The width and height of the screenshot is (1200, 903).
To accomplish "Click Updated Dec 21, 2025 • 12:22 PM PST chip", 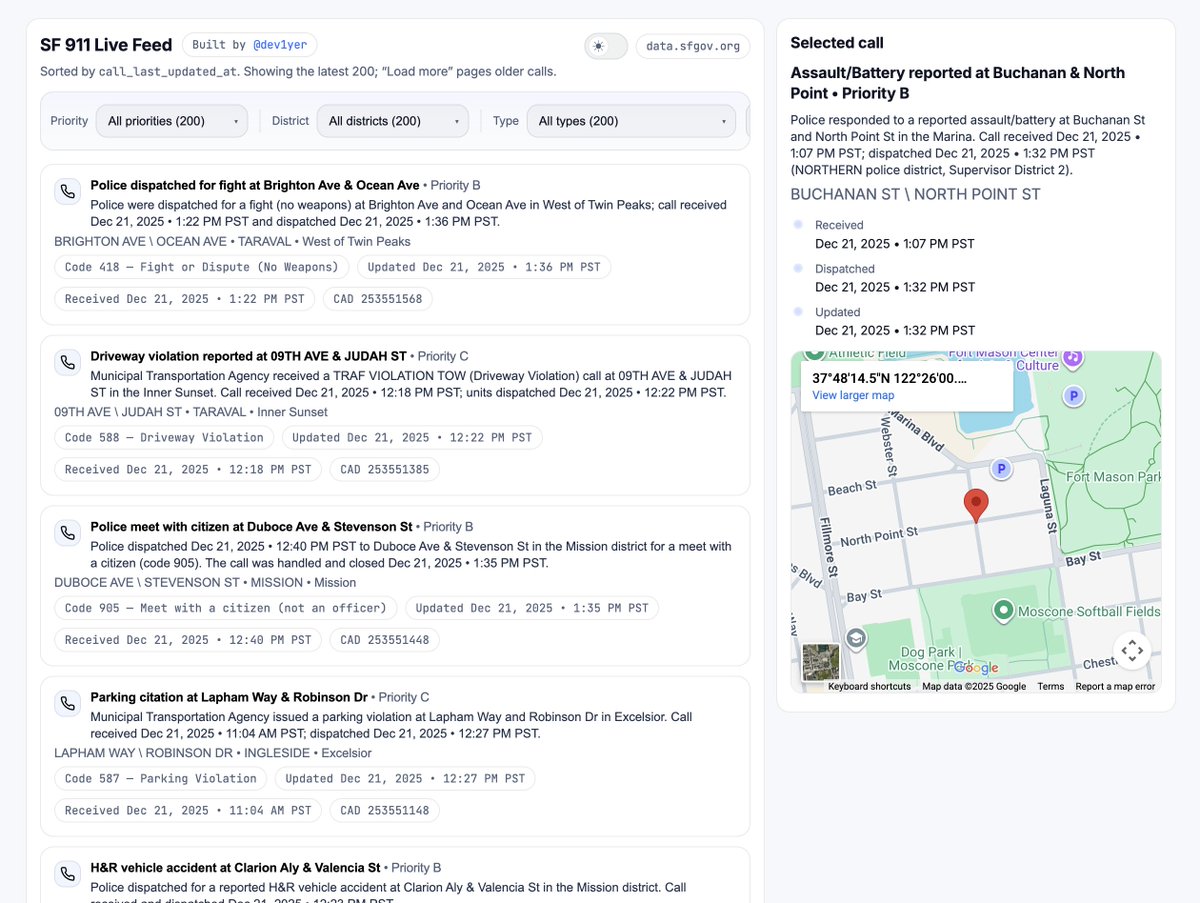I will 412,437.
